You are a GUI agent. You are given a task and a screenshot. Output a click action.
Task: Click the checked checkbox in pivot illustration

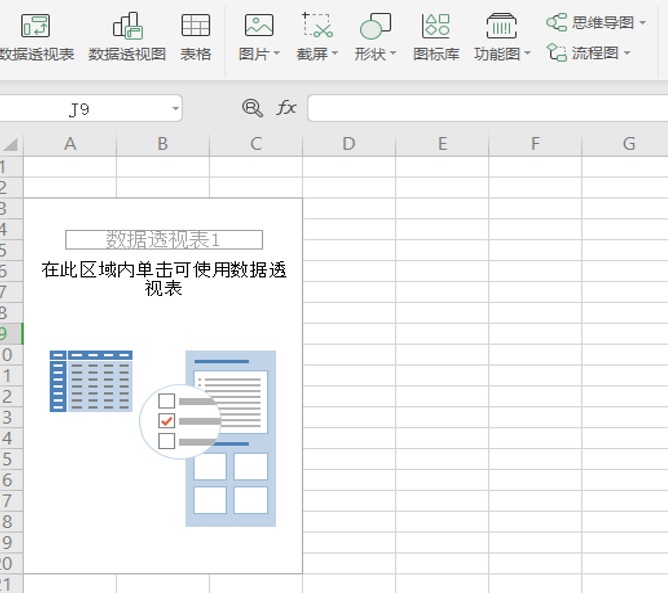point(167,421)
